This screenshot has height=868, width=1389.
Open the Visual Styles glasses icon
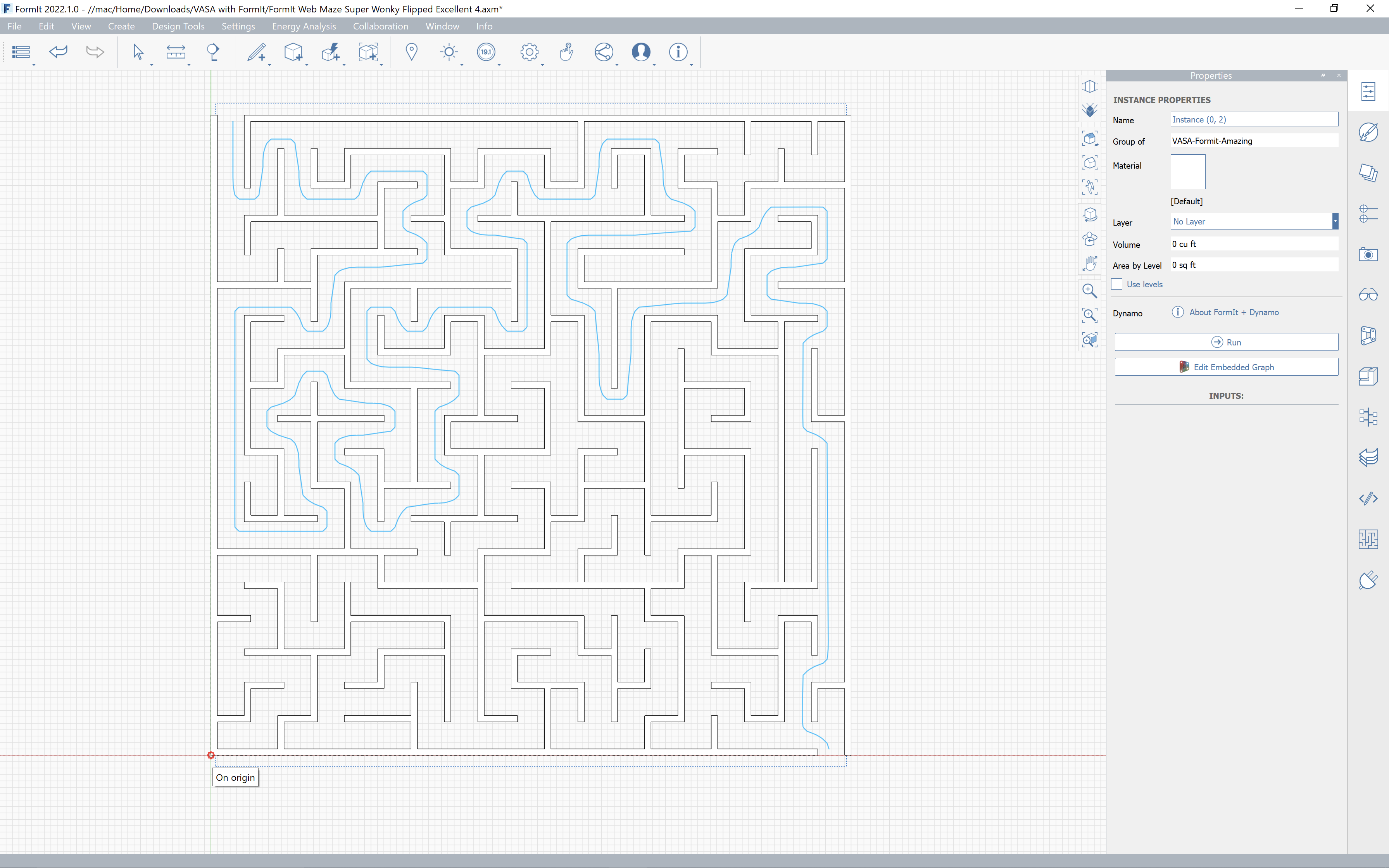(x=1368, y=295)
